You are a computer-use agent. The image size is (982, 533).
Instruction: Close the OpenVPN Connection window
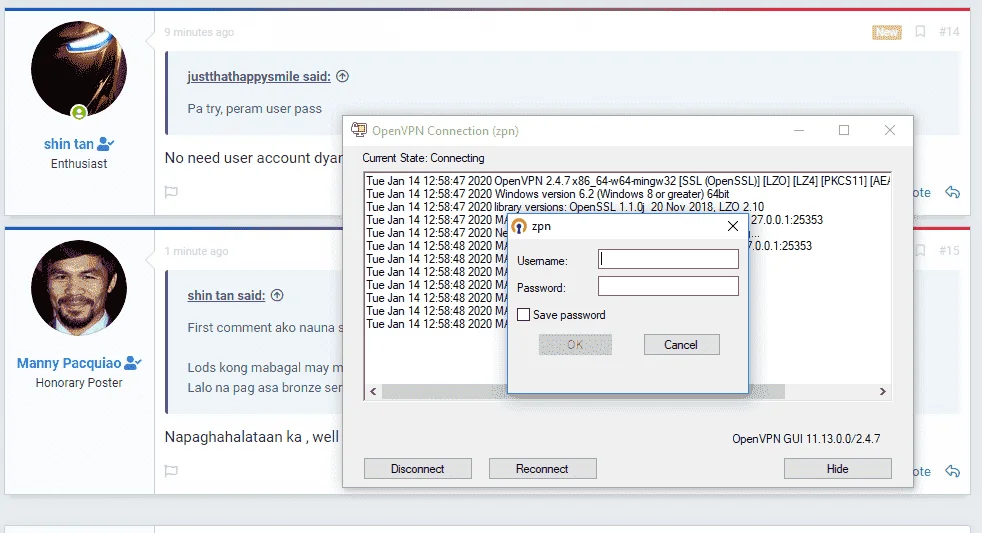click(x=890, y=130)
